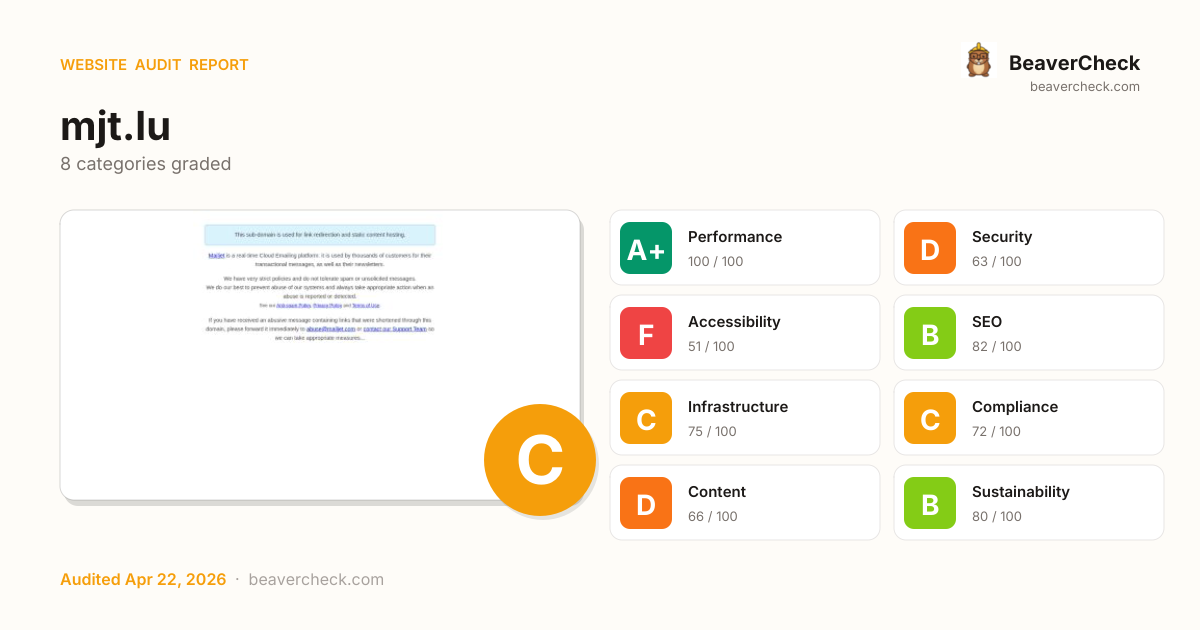Click the beavercheck.com footer link

(x=316, y=580)
